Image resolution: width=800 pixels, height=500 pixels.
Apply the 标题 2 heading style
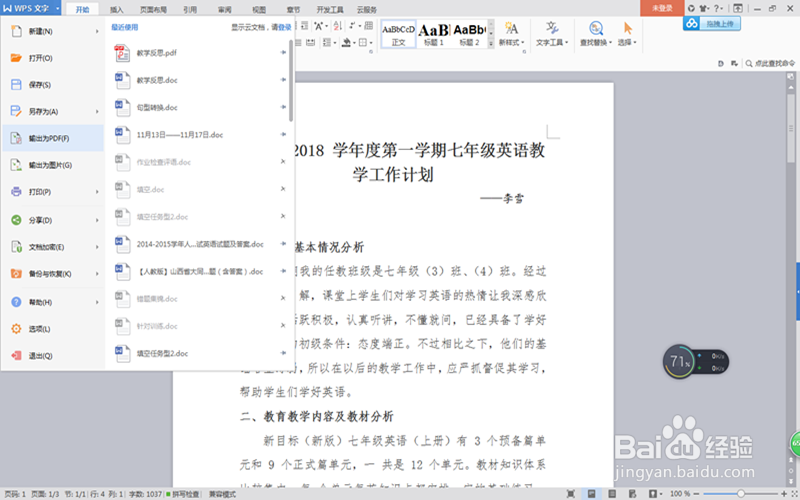tap(469, 34)
